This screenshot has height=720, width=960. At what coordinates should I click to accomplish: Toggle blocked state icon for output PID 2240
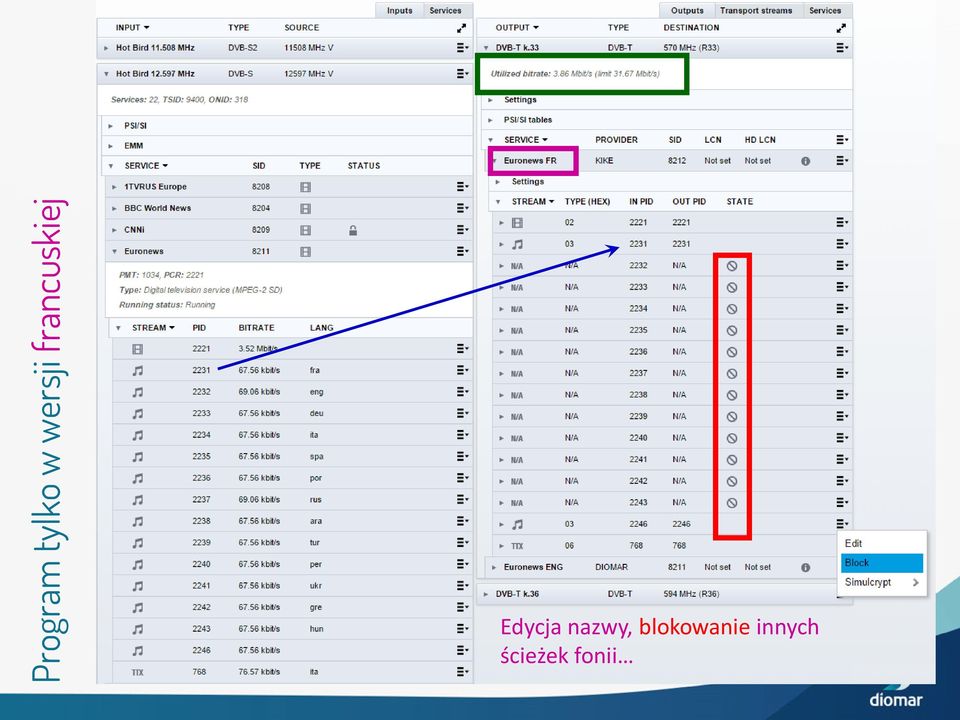[732, 438]
